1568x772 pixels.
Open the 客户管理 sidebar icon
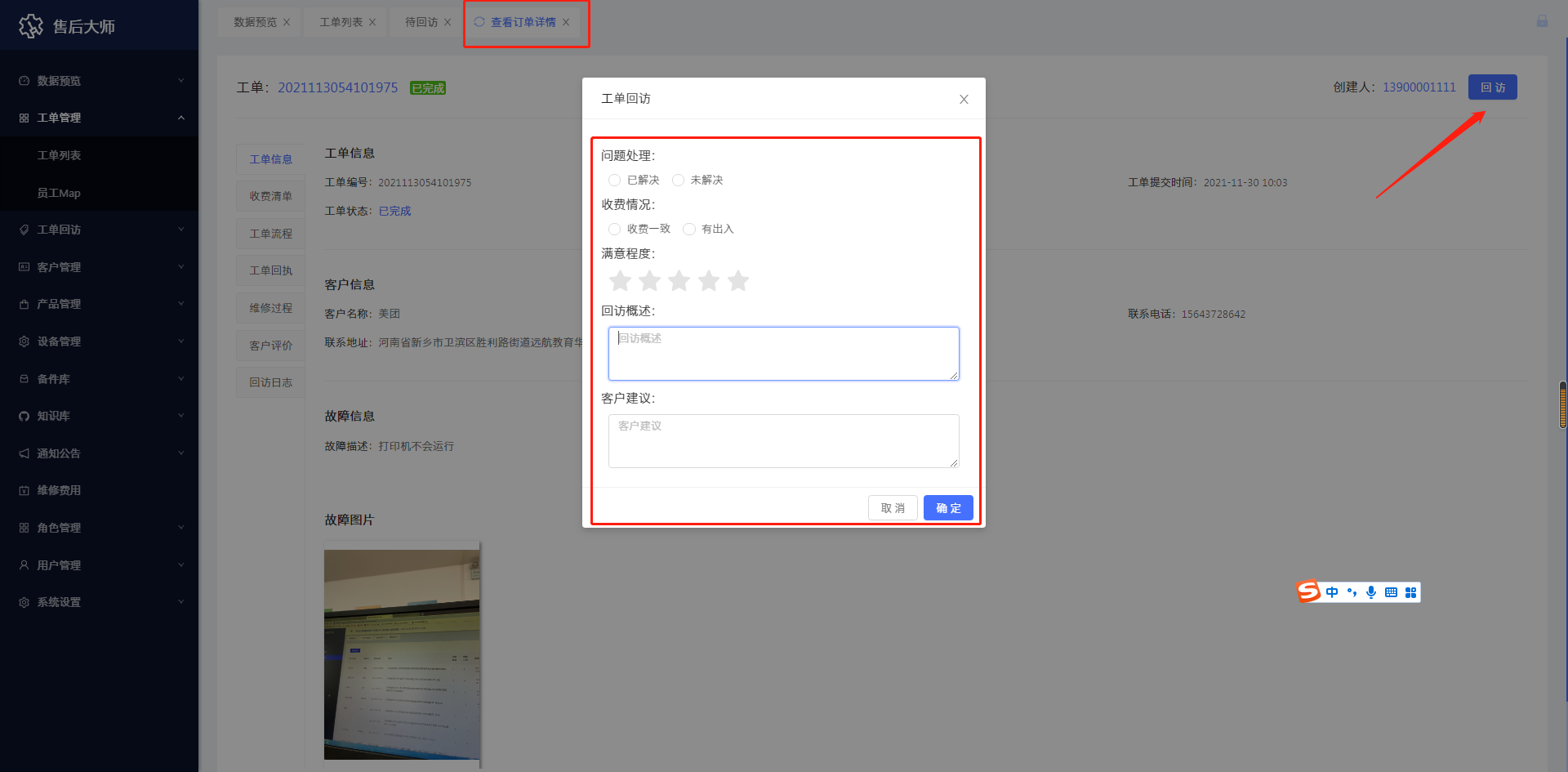click(x=24, y=266)
